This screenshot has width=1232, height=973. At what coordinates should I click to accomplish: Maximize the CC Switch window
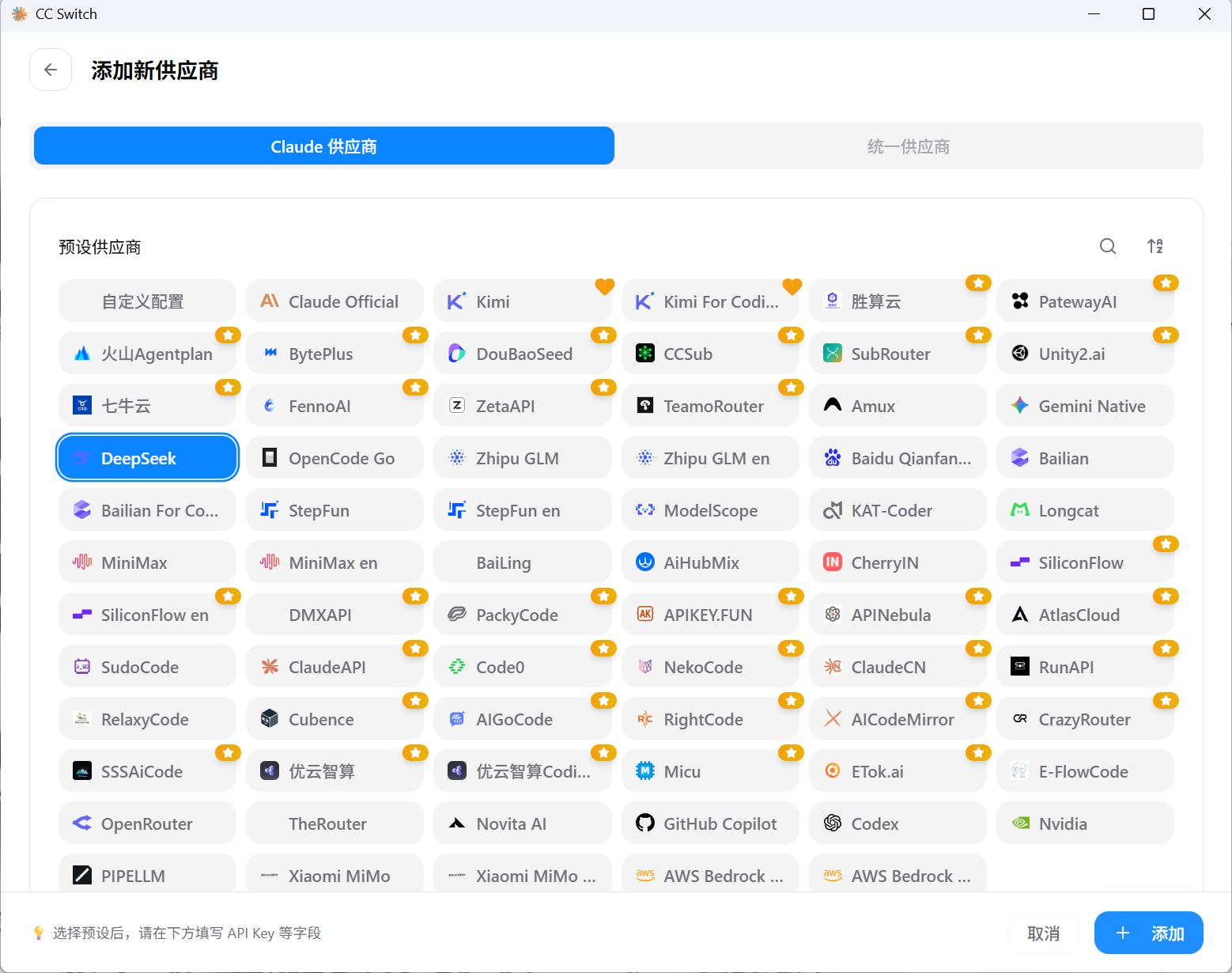click(x=1149, y=14)
